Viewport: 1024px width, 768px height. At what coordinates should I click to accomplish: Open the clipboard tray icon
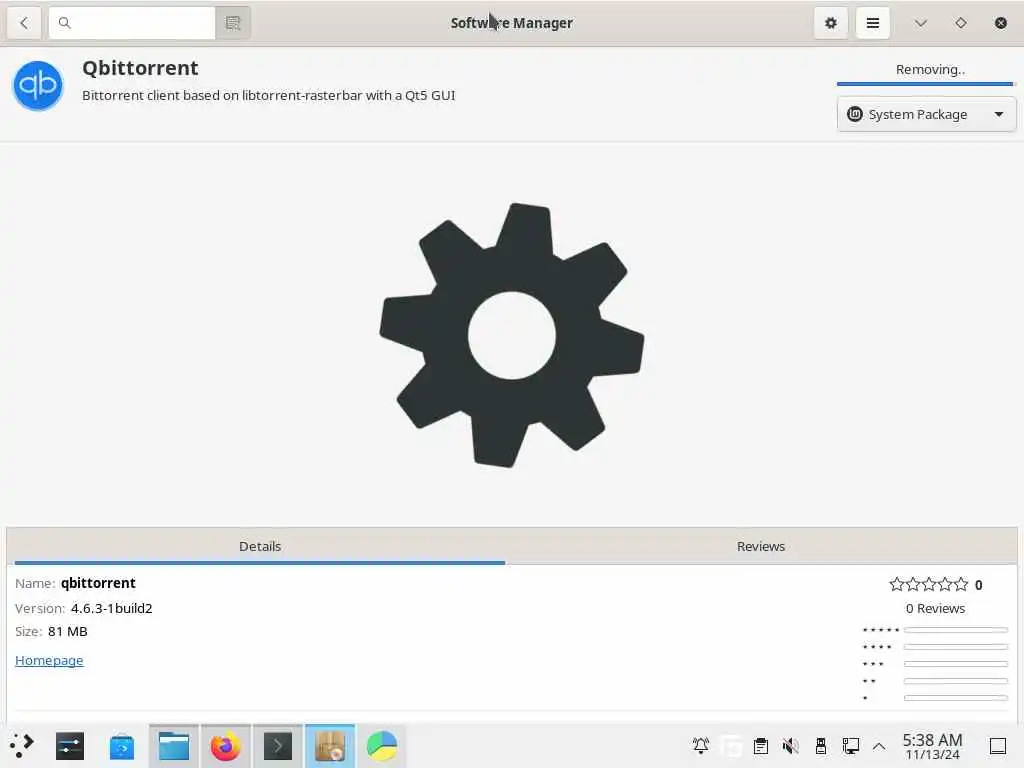pyautogui.click(x=760, y=746)
